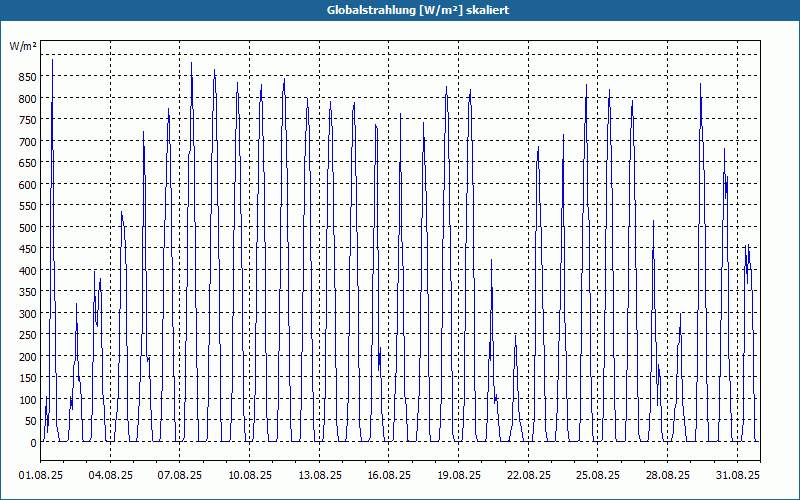The image size is (800, 500).
Task: Click the 350 y-axis value
Action: (27, 292)
